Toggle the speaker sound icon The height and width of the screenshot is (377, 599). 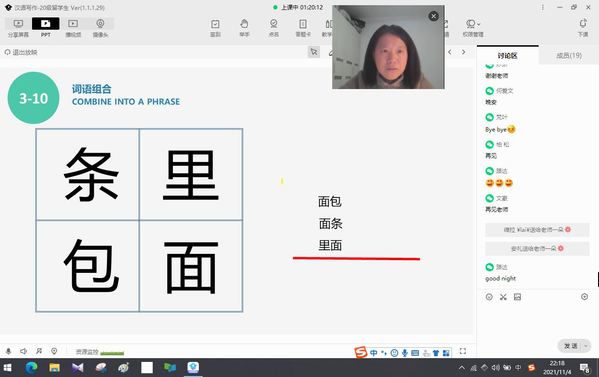[x=23, y=351]
